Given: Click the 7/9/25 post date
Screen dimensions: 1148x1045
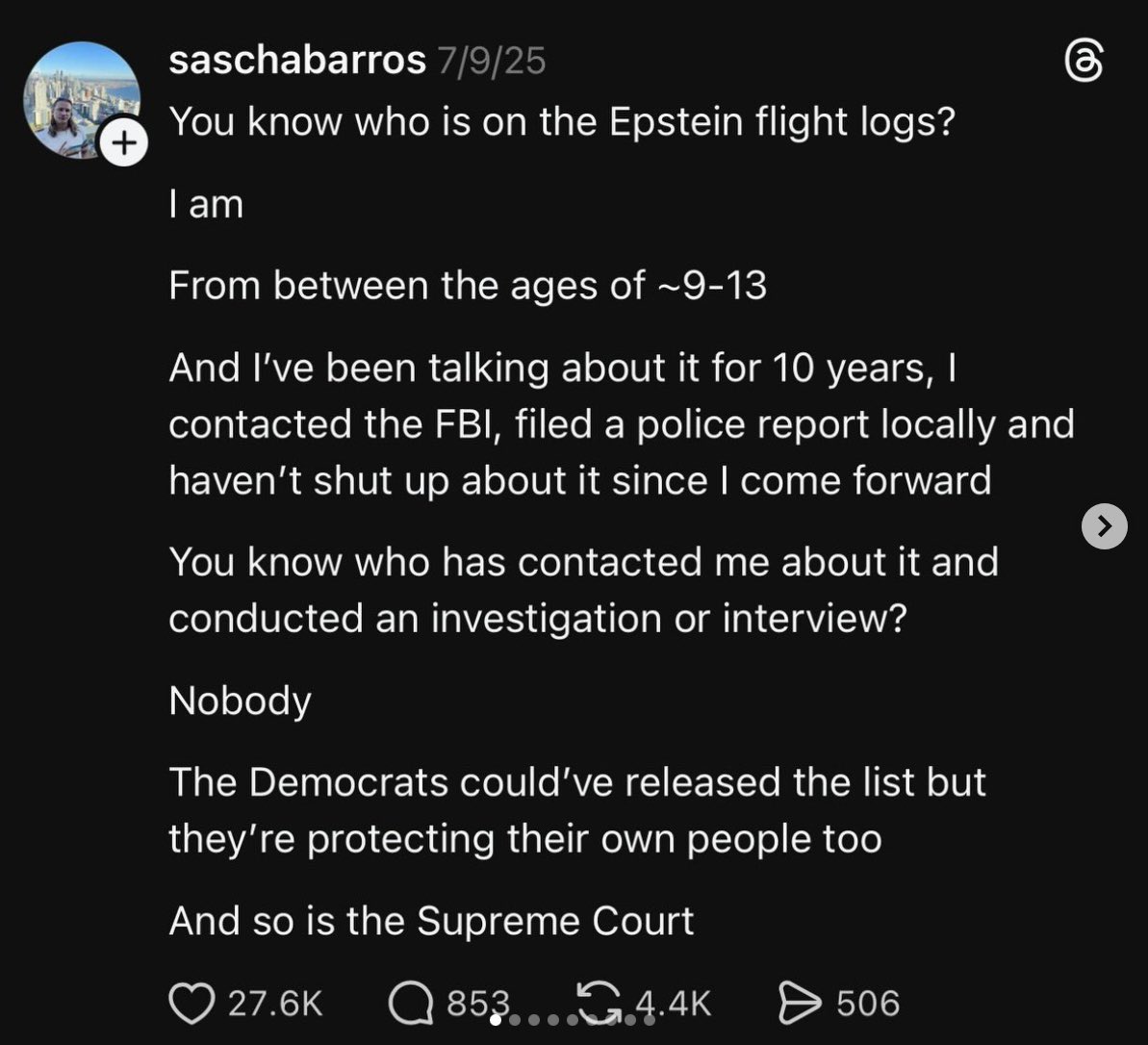Looking at the screenshot, I should coord(491,61).
